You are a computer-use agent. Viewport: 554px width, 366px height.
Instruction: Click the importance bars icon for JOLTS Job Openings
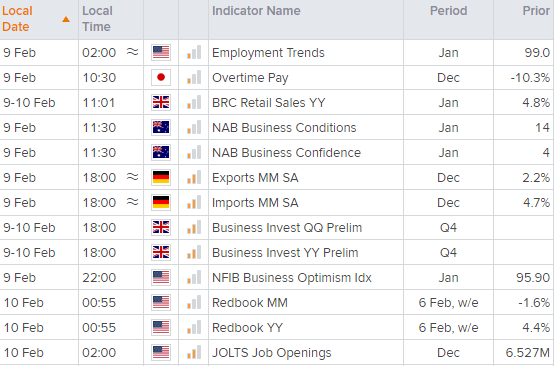click(x=194, y=352)
